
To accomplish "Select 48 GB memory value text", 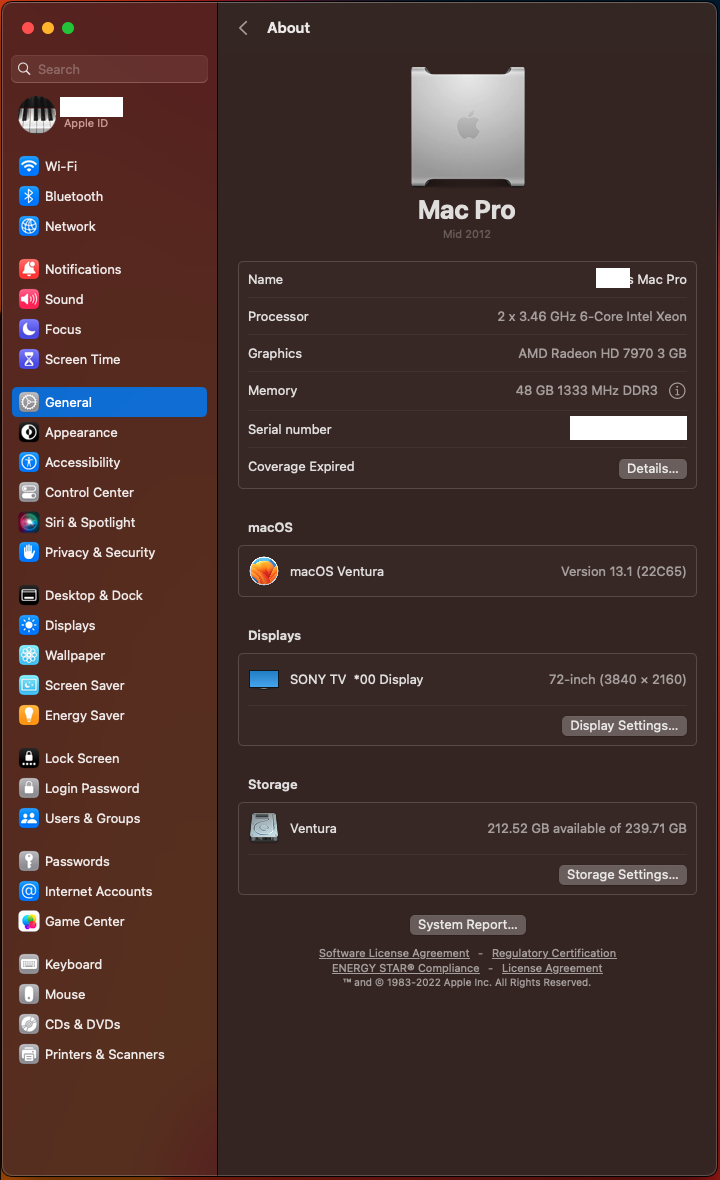I will [586, 391].
